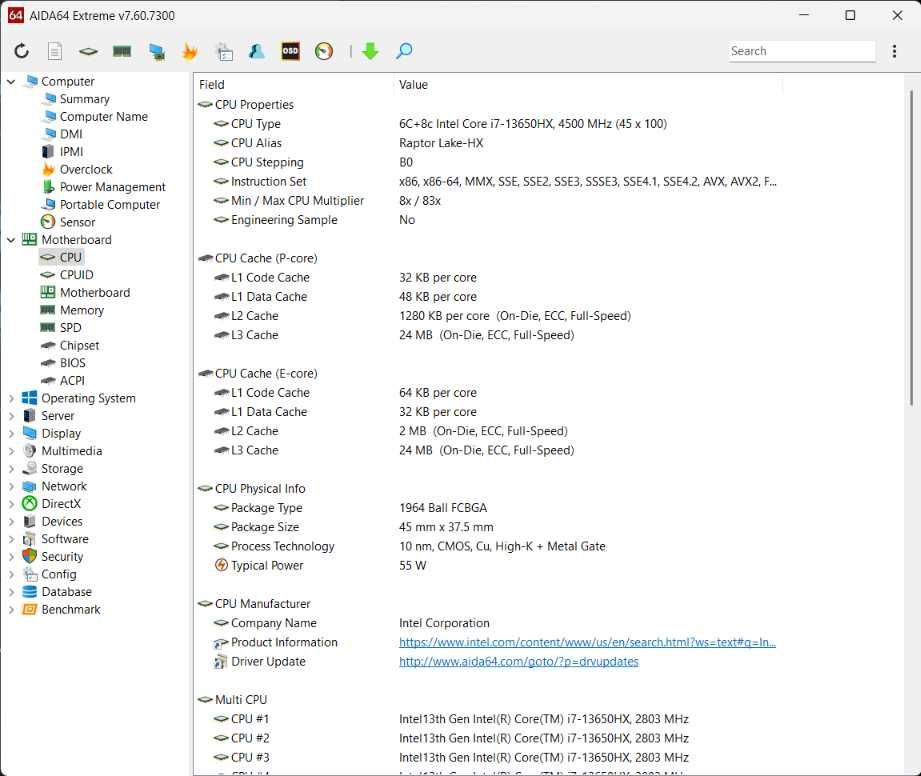Select the Package Type row

(x=489, y=508)
